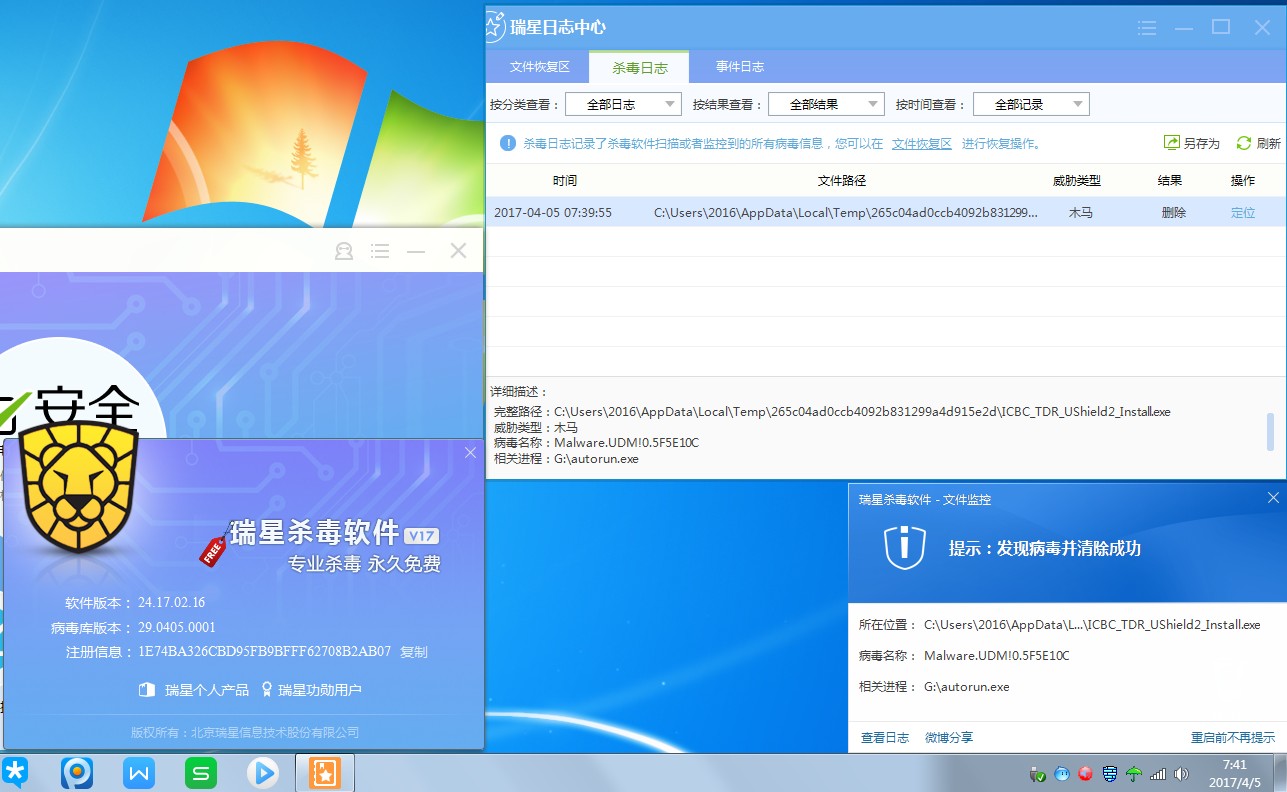
Task: Click 重启前不再提示 in the popup
Action: [1233, 738]
